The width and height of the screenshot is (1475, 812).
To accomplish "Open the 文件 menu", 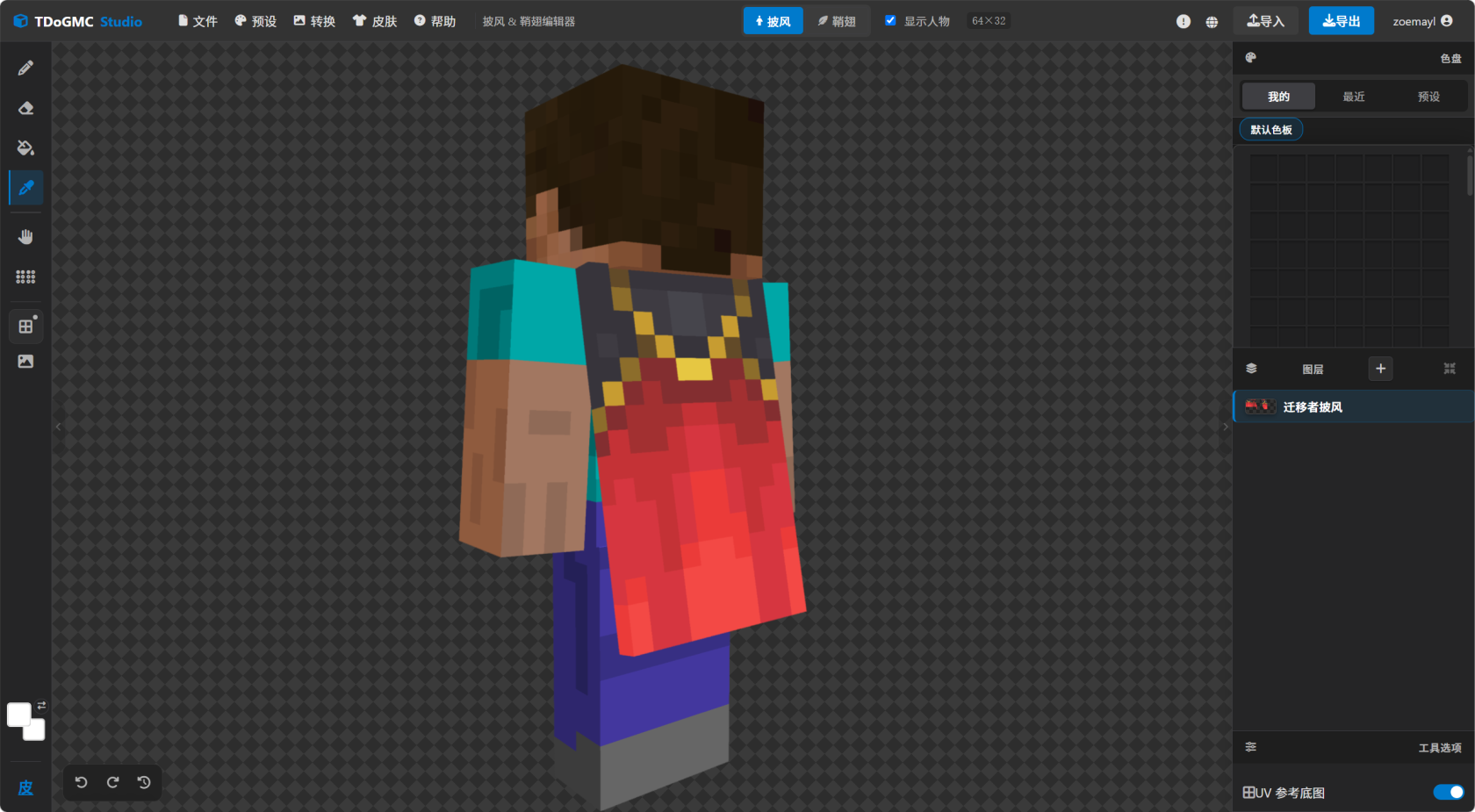I will (198, 21).
